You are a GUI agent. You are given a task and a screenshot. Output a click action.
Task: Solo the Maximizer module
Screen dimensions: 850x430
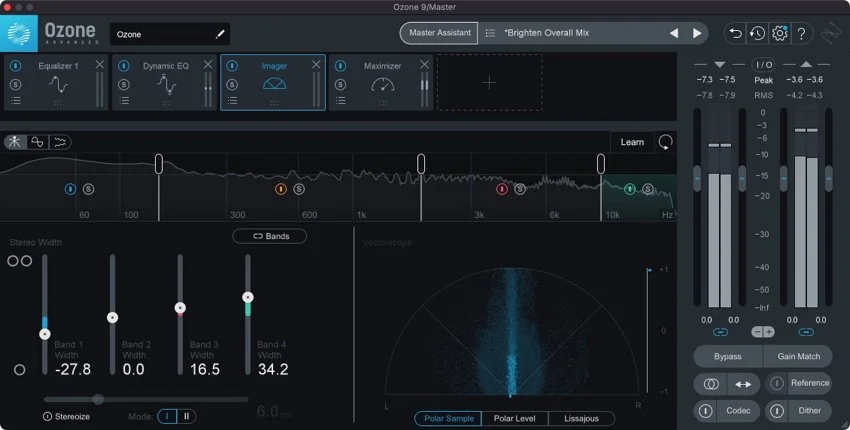(x=340, y=85)
